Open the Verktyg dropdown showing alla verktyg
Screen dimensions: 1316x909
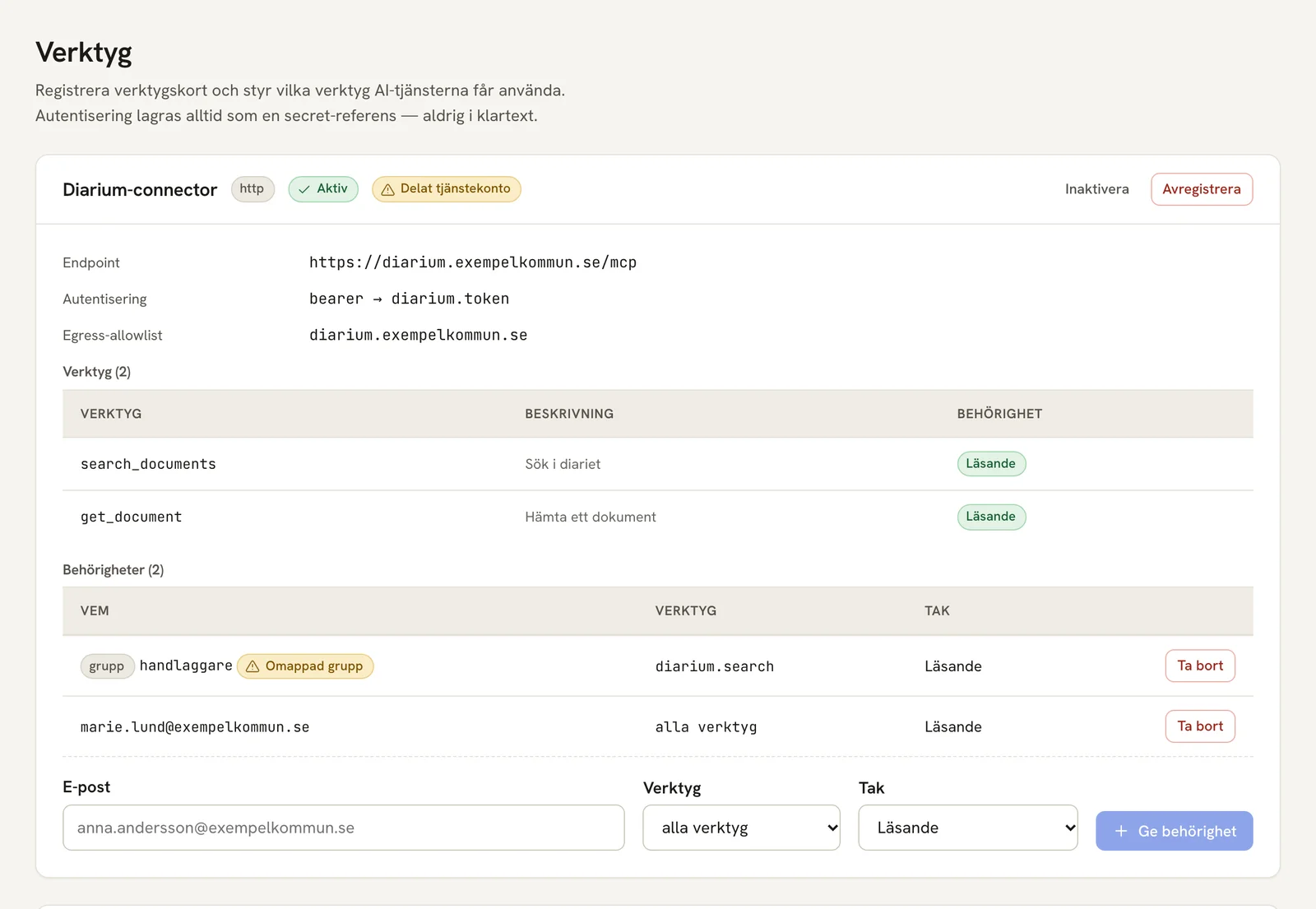(741, 828)
